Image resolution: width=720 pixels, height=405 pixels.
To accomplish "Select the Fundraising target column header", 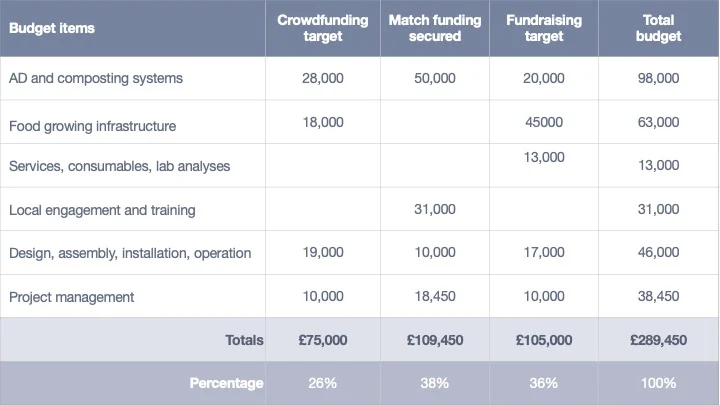I will pos(544,28).
